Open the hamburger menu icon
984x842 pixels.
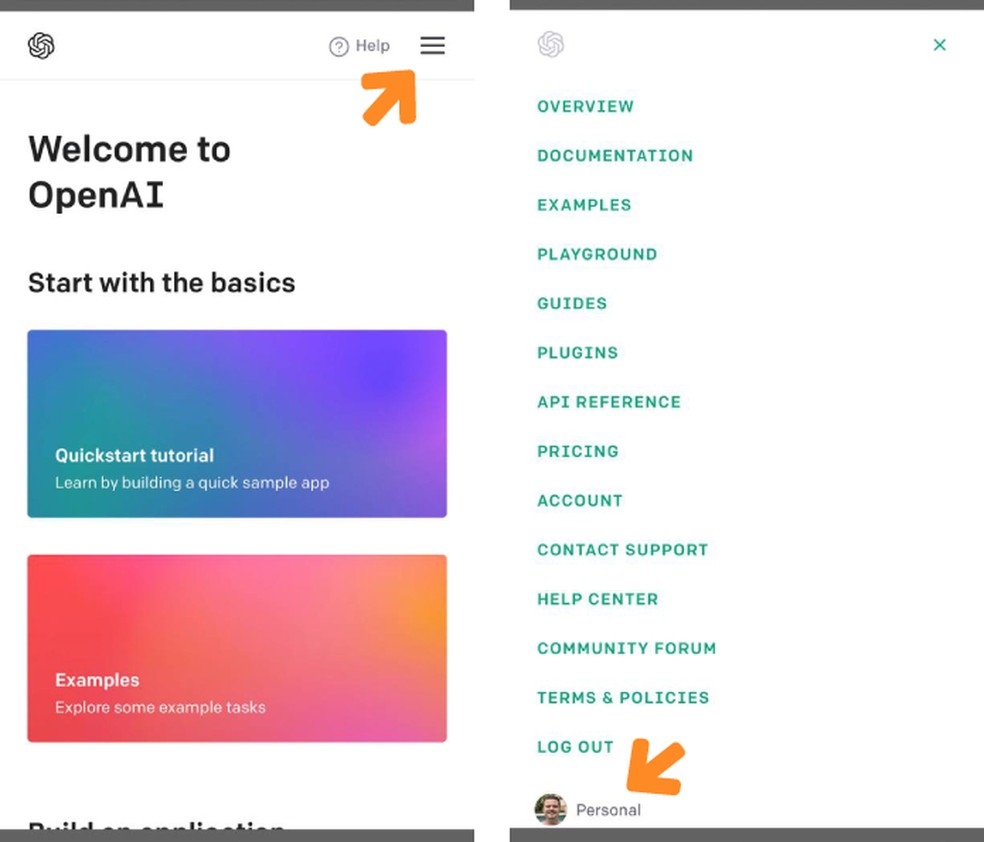point(432,45)
